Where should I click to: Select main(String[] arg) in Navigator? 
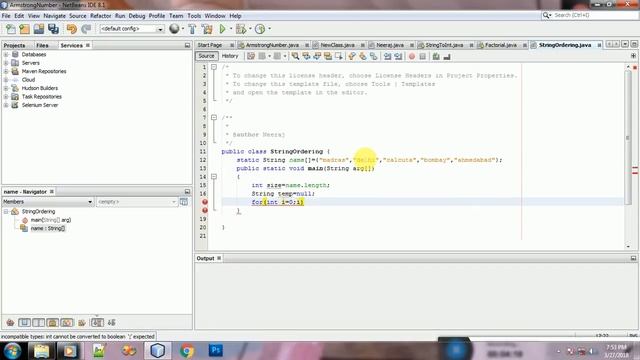51,220
